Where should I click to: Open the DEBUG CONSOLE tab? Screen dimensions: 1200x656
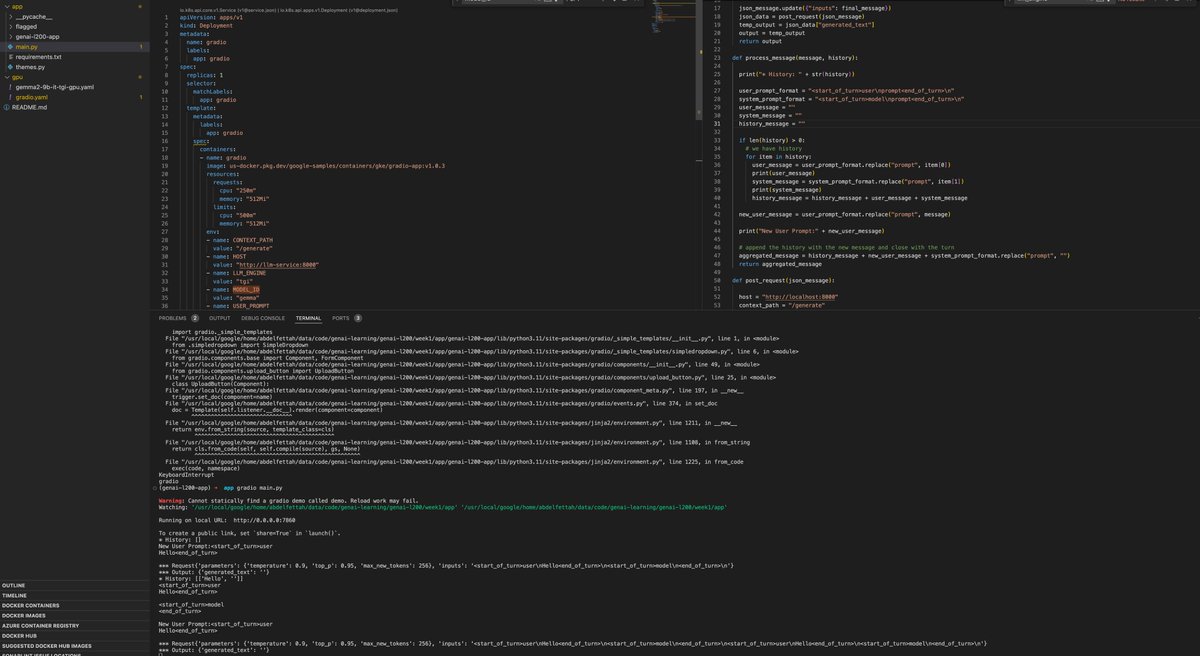[263, 318]
